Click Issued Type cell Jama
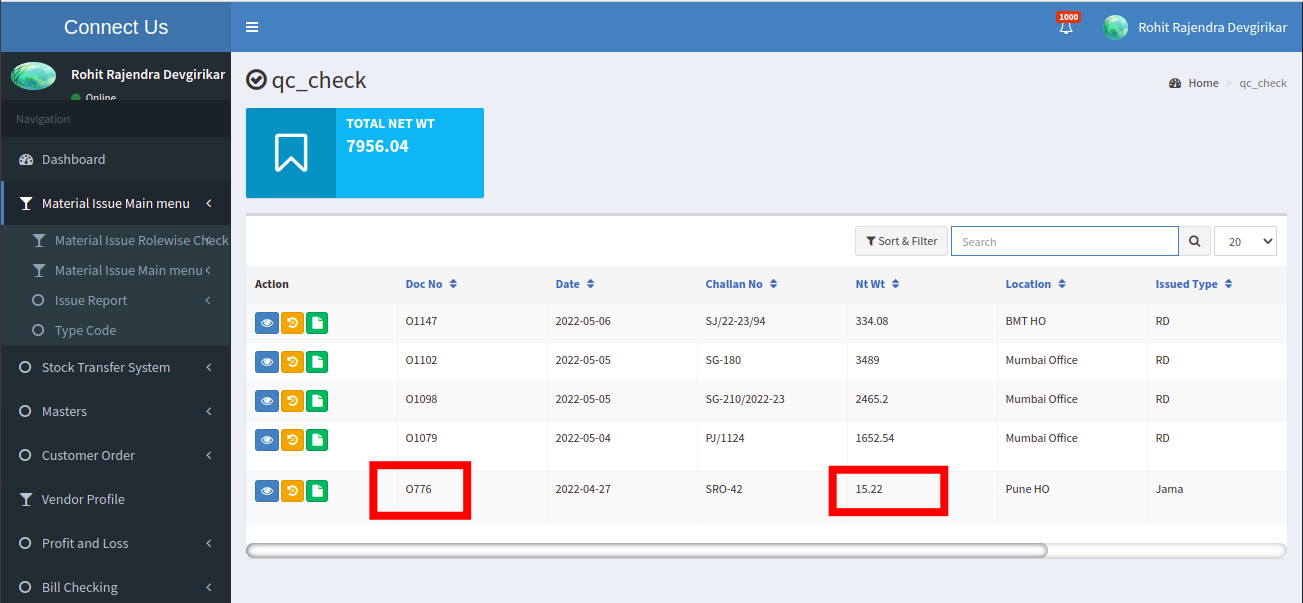 [1169, 489]
